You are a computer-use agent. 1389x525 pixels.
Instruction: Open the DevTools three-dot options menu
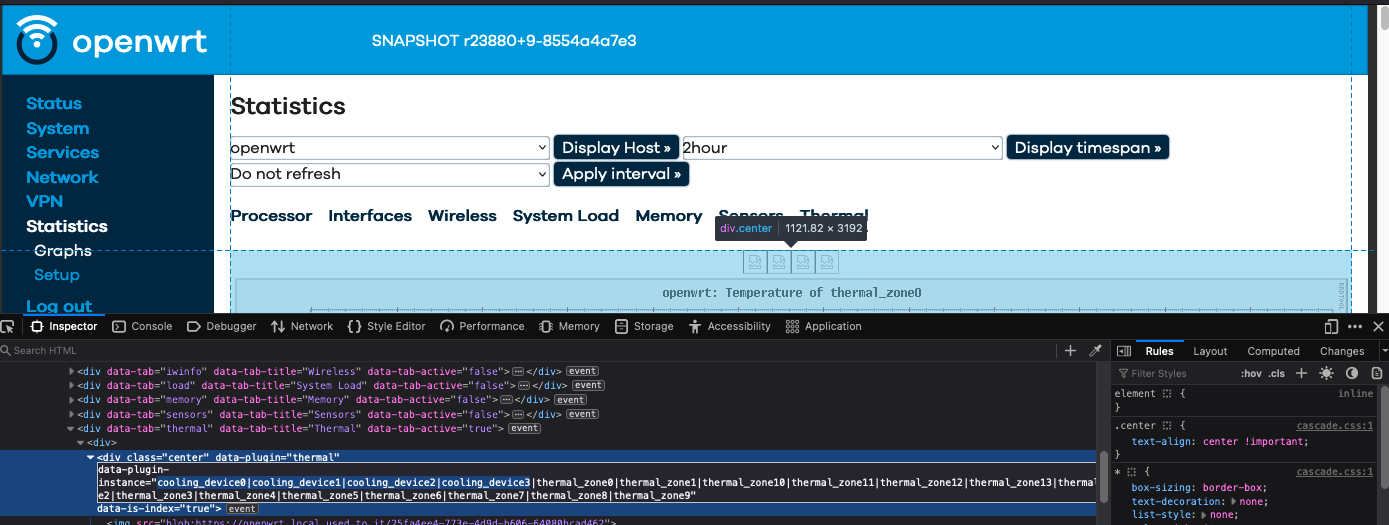click(1356, 326)
